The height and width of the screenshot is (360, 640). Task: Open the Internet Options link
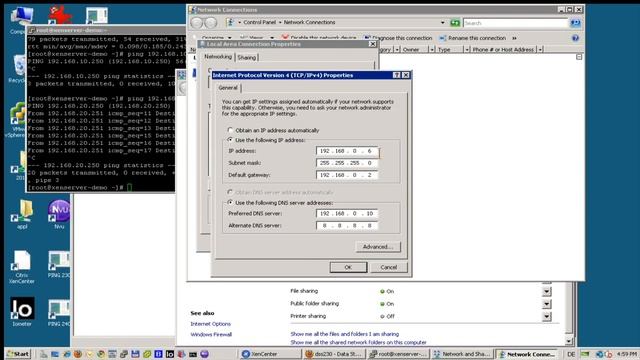[211, 324]
